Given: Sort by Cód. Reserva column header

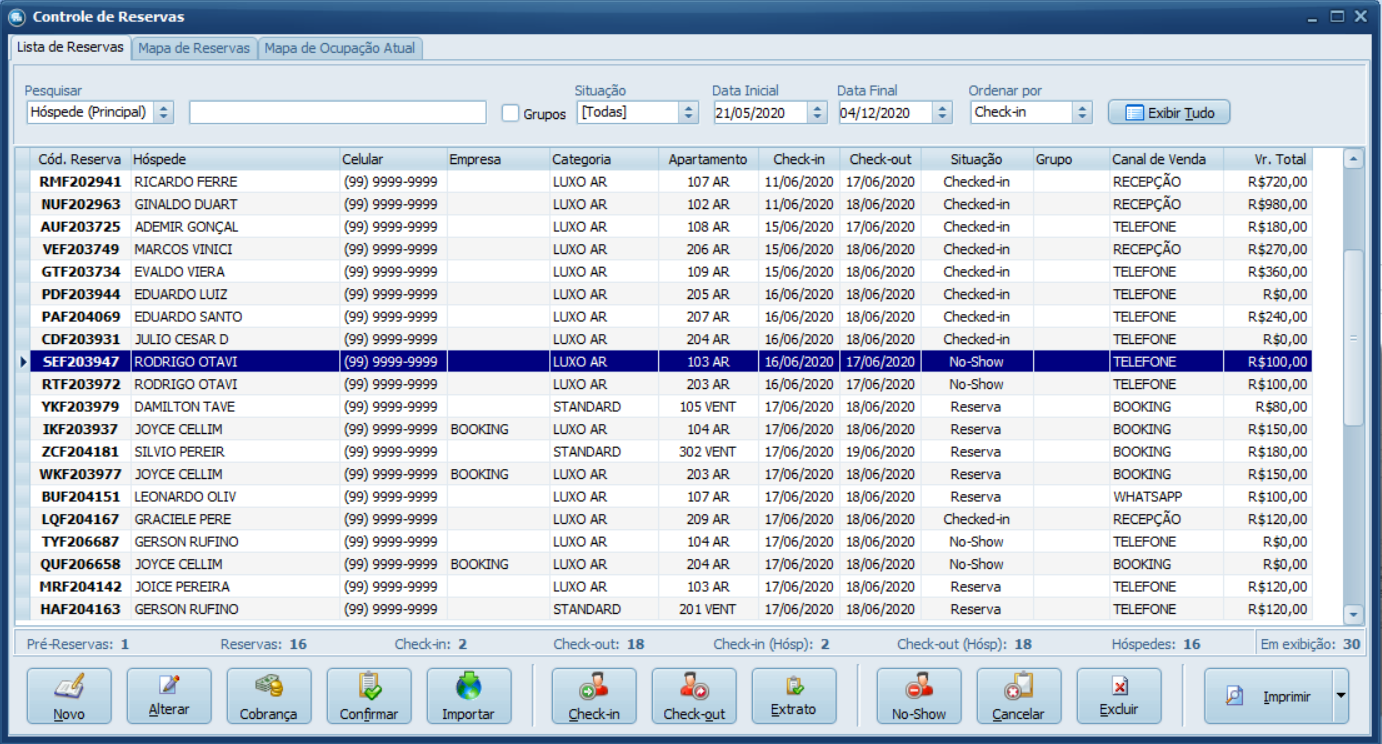Looking at the screenshot, I should [80, 159].
